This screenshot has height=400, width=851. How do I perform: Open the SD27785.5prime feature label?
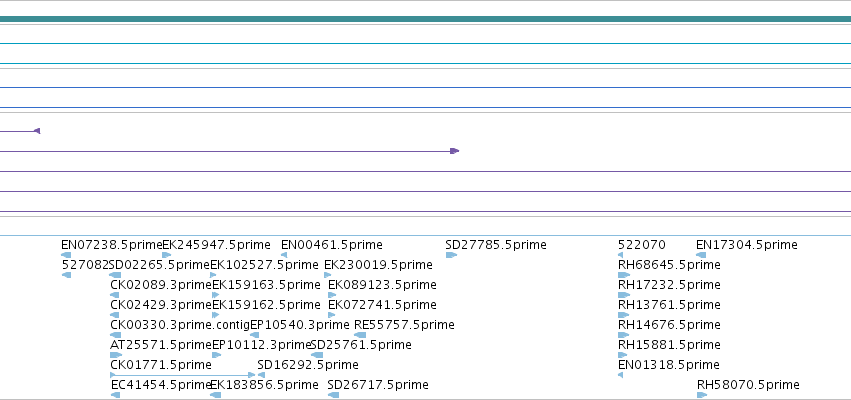(496, 245)
